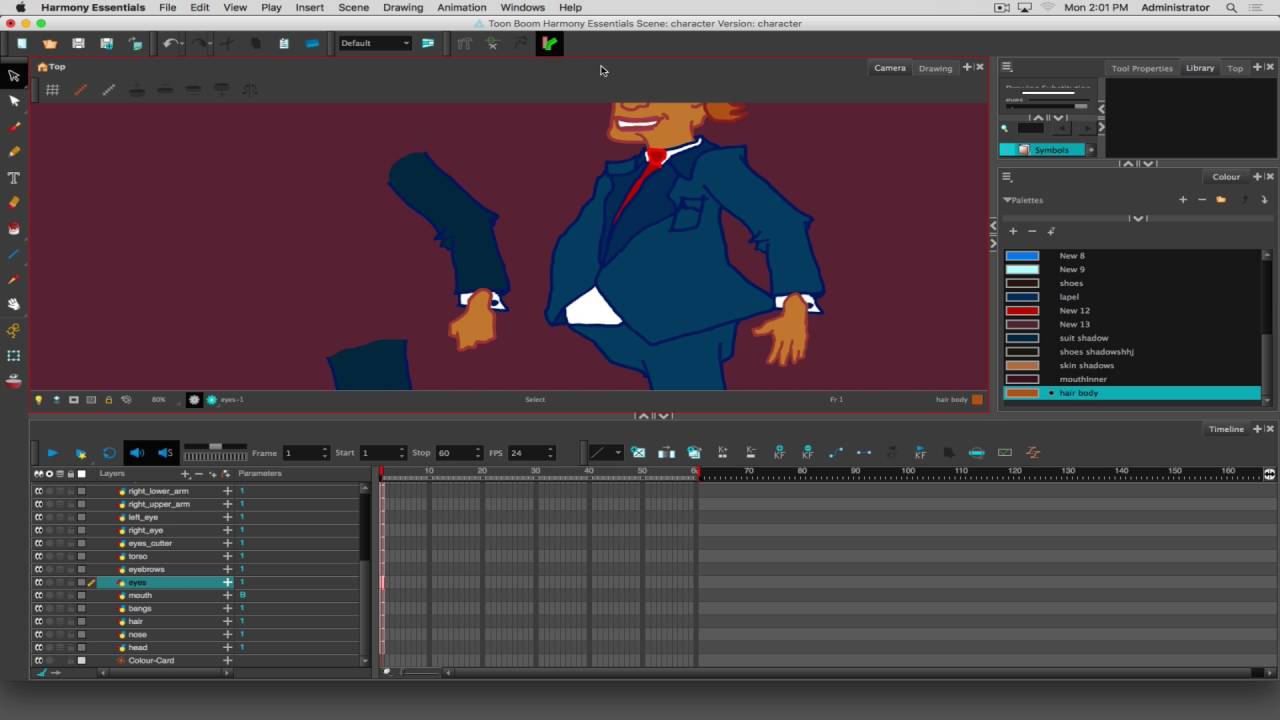Open the Default workspace dropdown
The height and width of the screenshot is (720, 1280).
coord(375,43)
